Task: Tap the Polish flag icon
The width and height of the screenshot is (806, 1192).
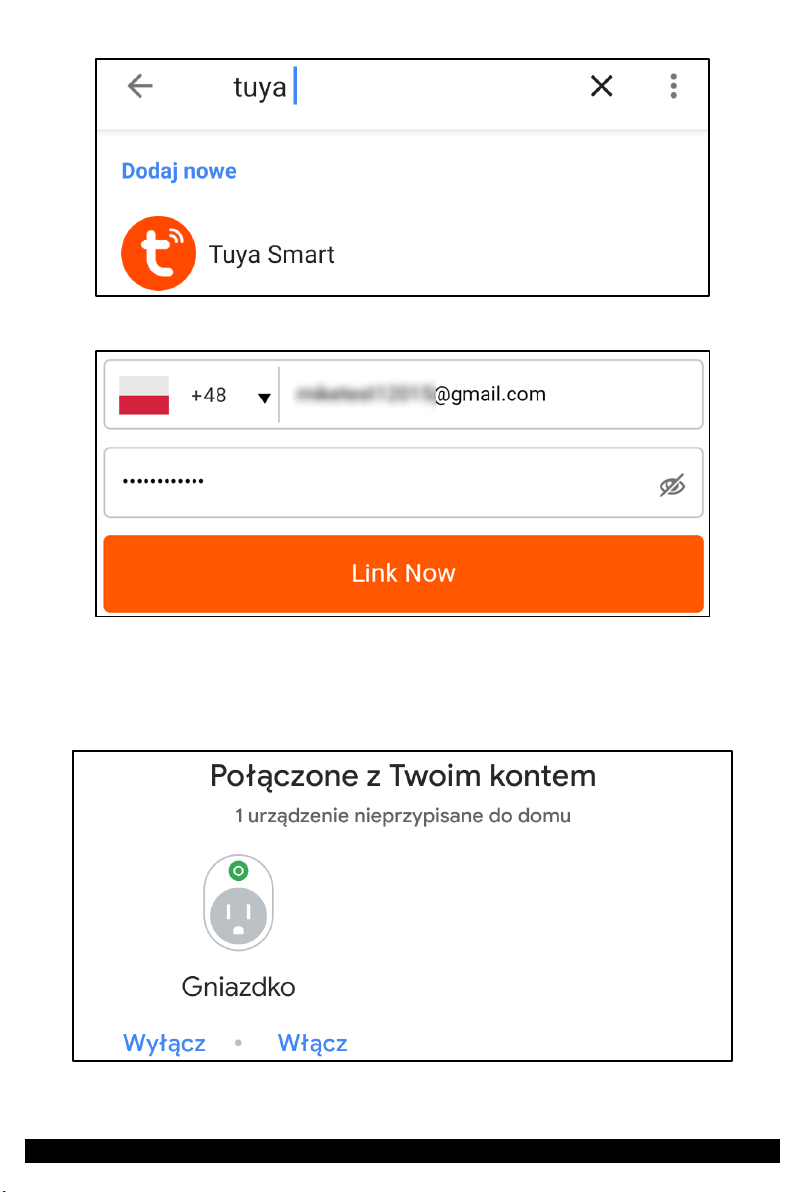Action: pos(144,395)
